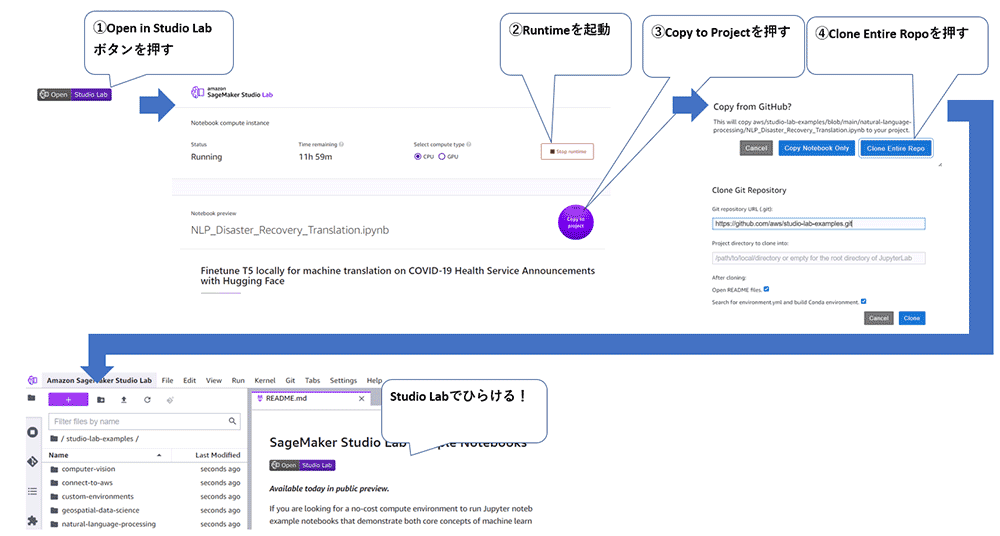
Task: Click the Git repository URL input field
Action: [818, 223]
